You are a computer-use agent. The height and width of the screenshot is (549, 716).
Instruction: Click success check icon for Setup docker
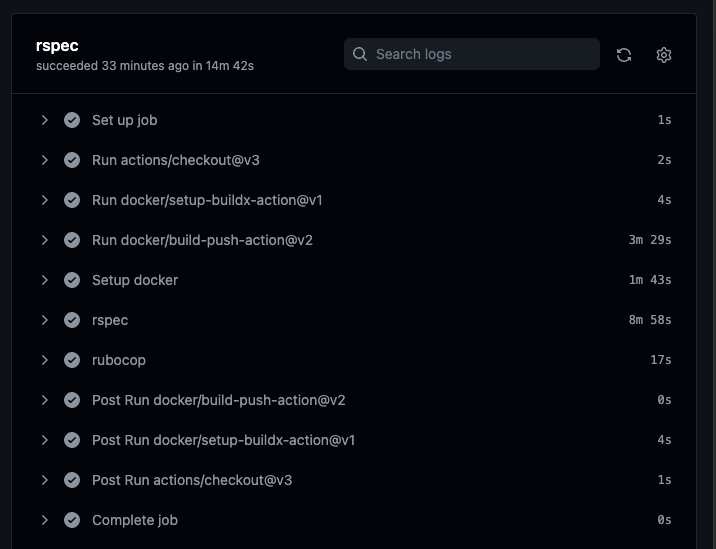[x=72, y=280]
